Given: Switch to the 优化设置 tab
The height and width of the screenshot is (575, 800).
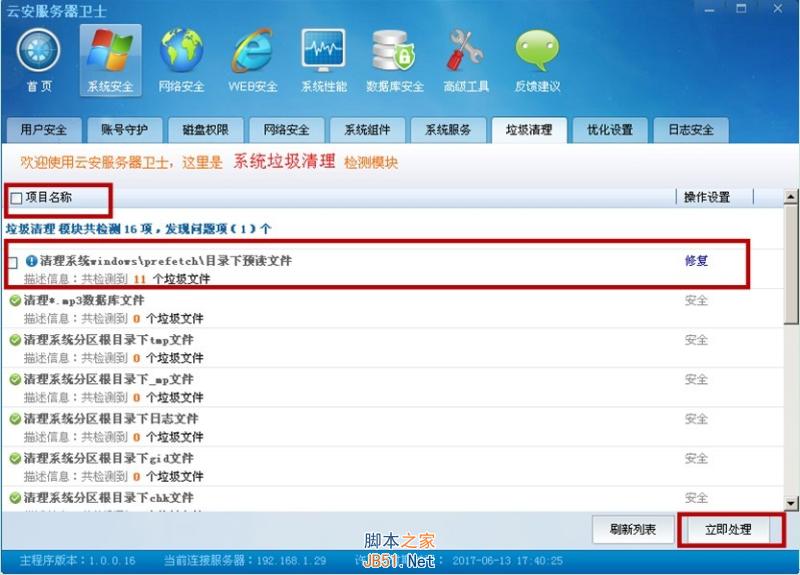Looking at the screenshot, I should point(610,130).
